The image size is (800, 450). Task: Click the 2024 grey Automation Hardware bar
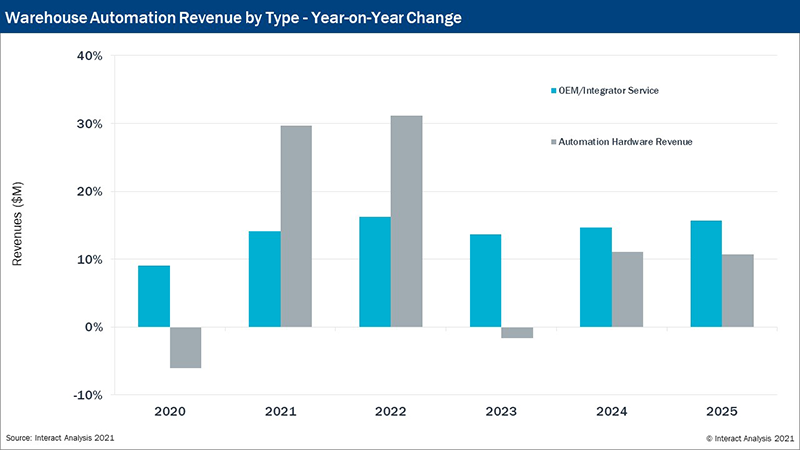[x=627, y=289]
